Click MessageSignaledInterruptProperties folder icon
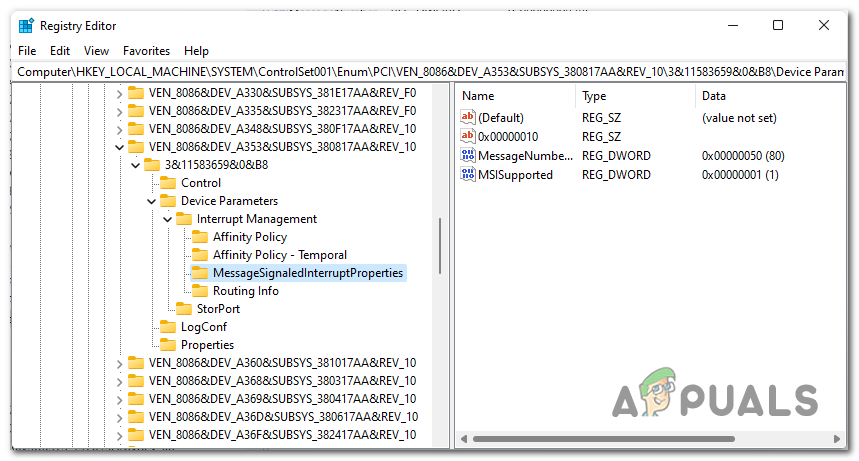Image resolution: width=859 pixels, height=461 pixels. coord(199,273)
